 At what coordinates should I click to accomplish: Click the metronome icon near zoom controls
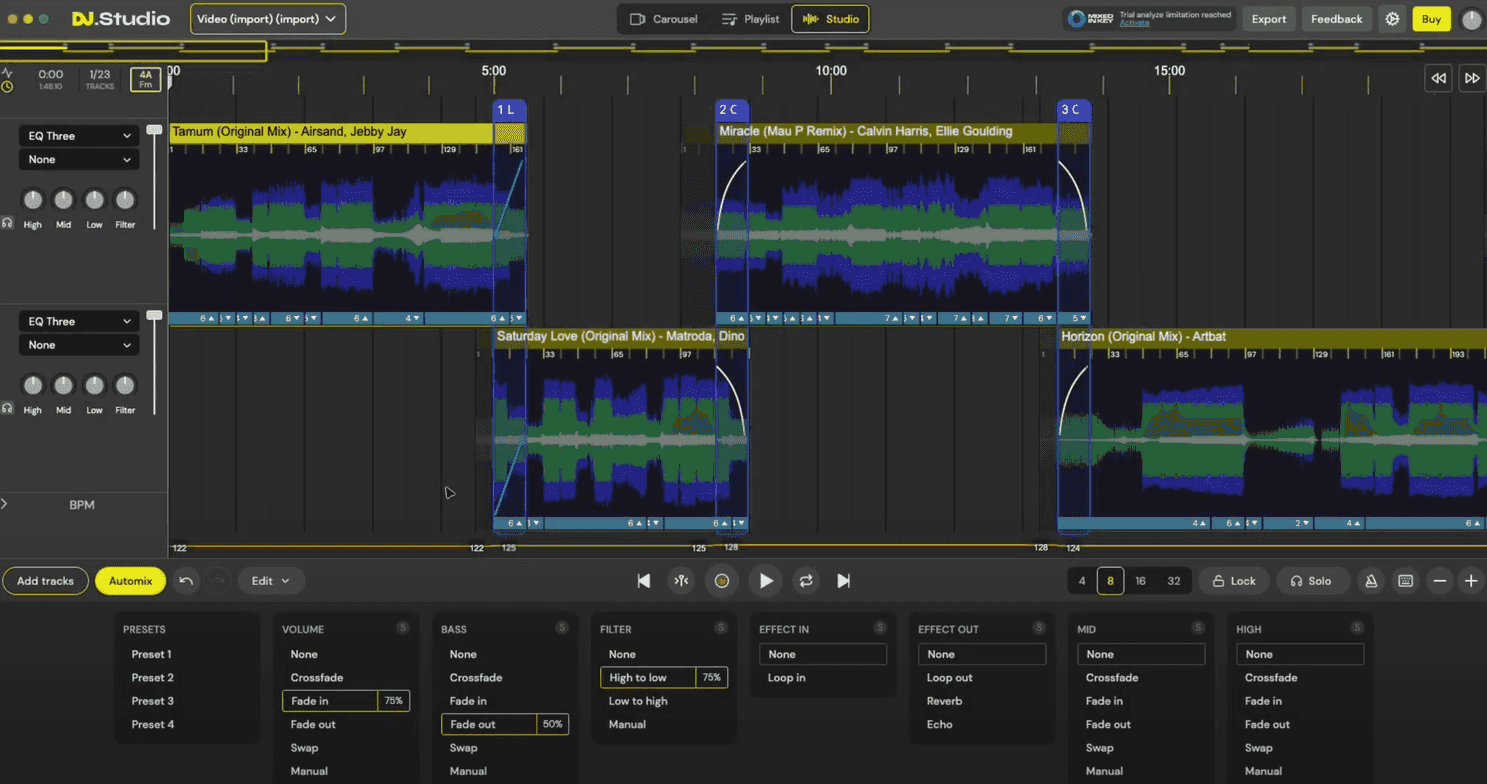point(1371,580)
